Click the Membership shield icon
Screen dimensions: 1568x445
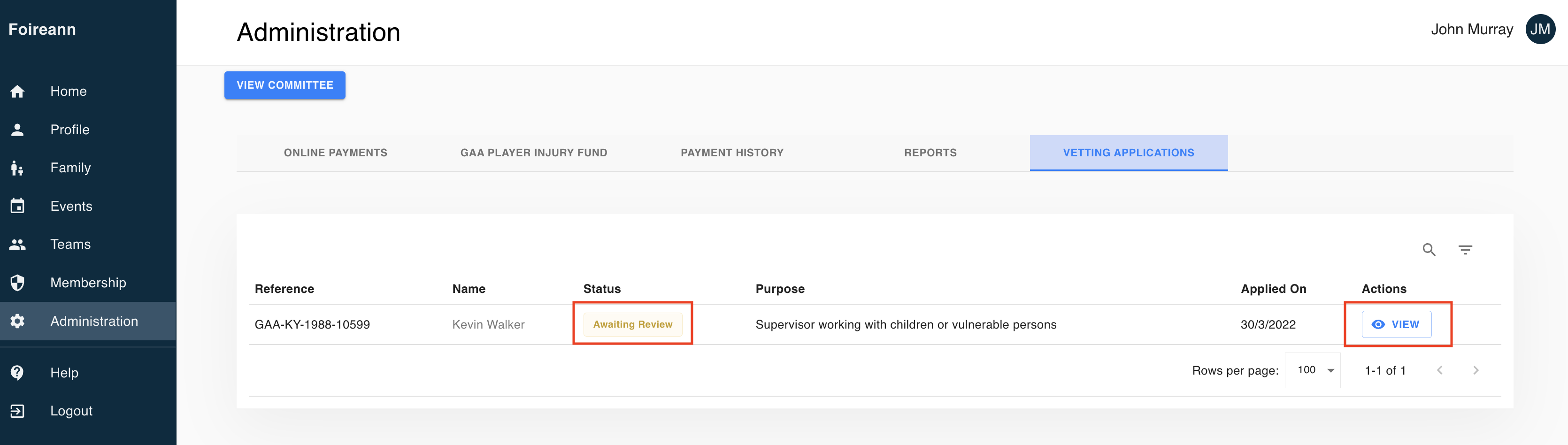coord(18,283)
